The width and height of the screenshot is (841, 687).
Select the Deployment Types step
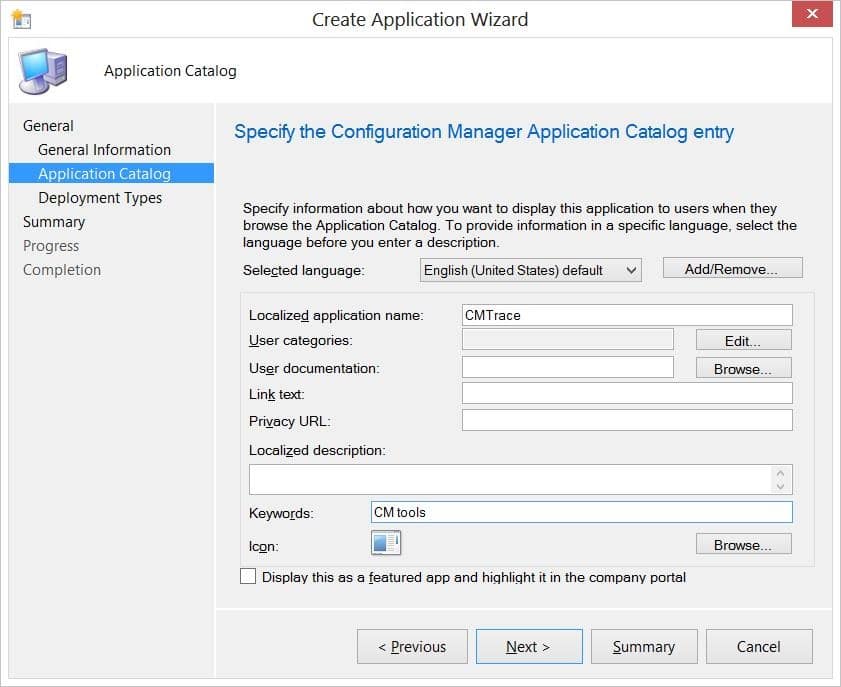[x=100, y=197]
